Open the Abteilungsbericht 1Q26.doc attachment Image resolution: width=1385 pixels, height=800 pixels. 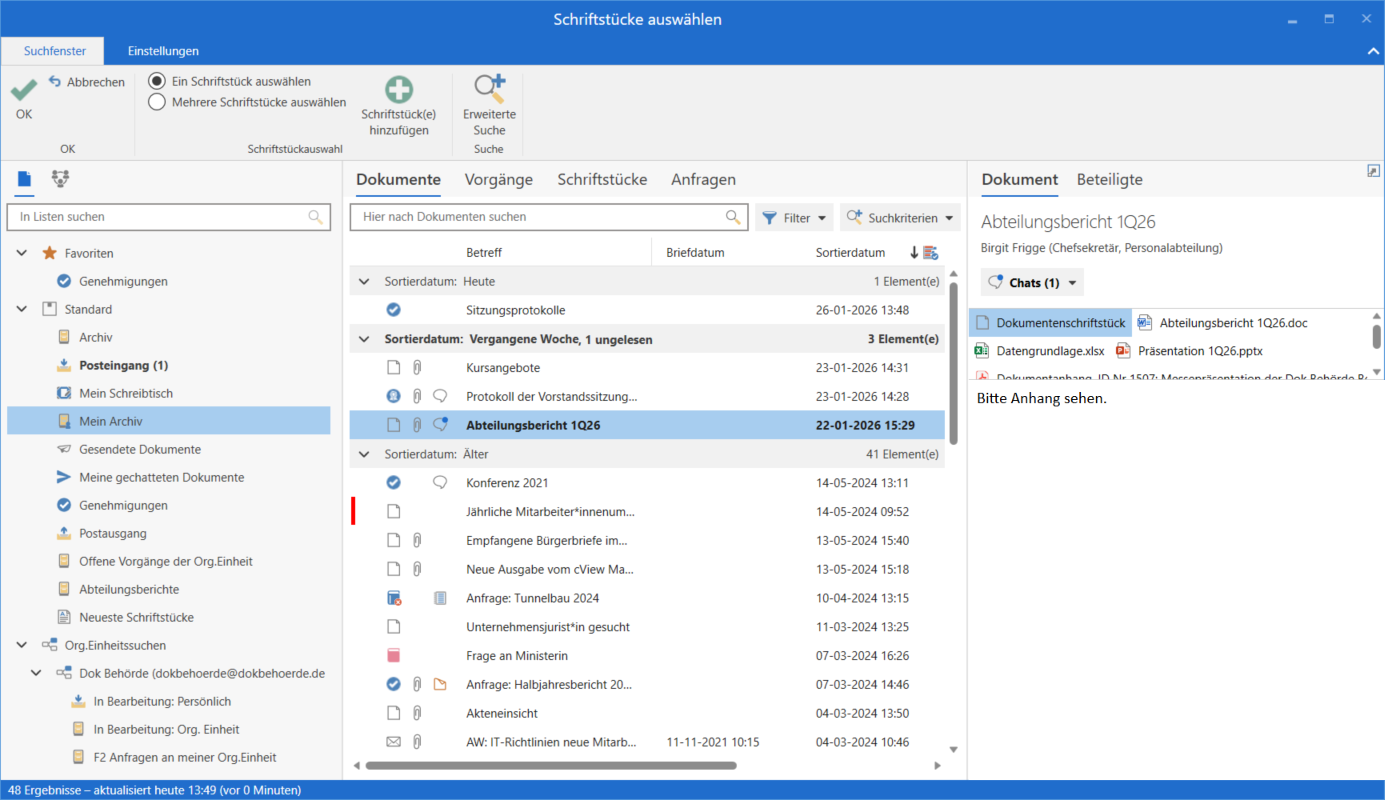tap(1222, 323)
